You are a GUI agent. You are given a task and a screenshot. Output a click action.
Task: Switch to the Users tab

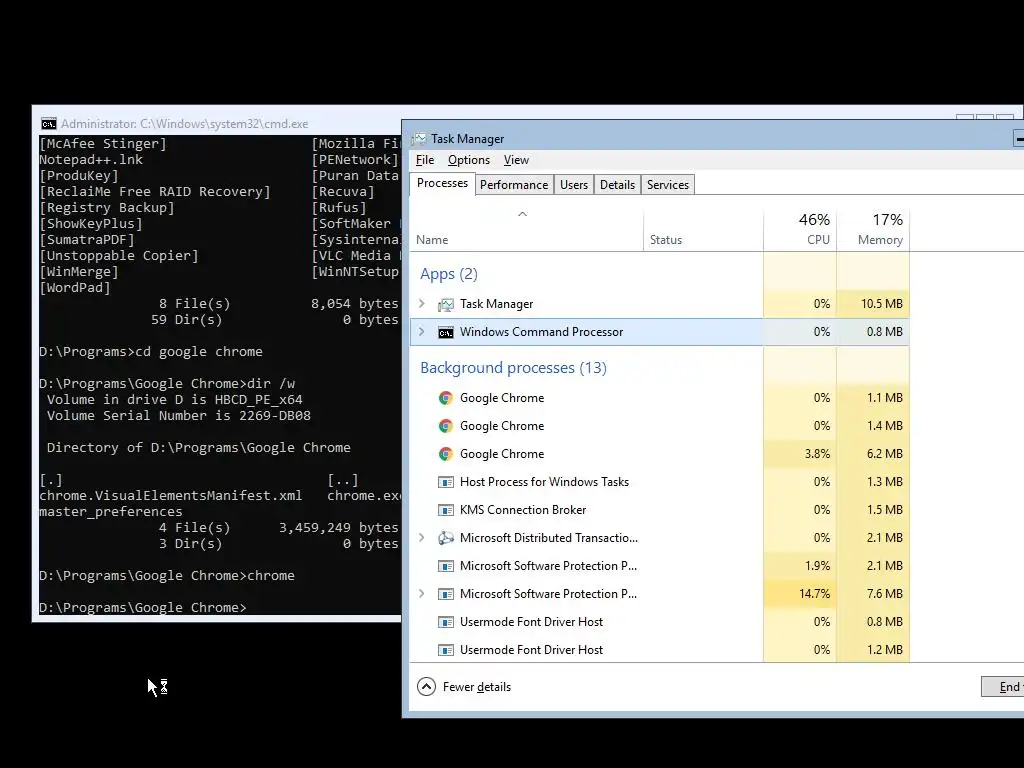pos(573,185)
